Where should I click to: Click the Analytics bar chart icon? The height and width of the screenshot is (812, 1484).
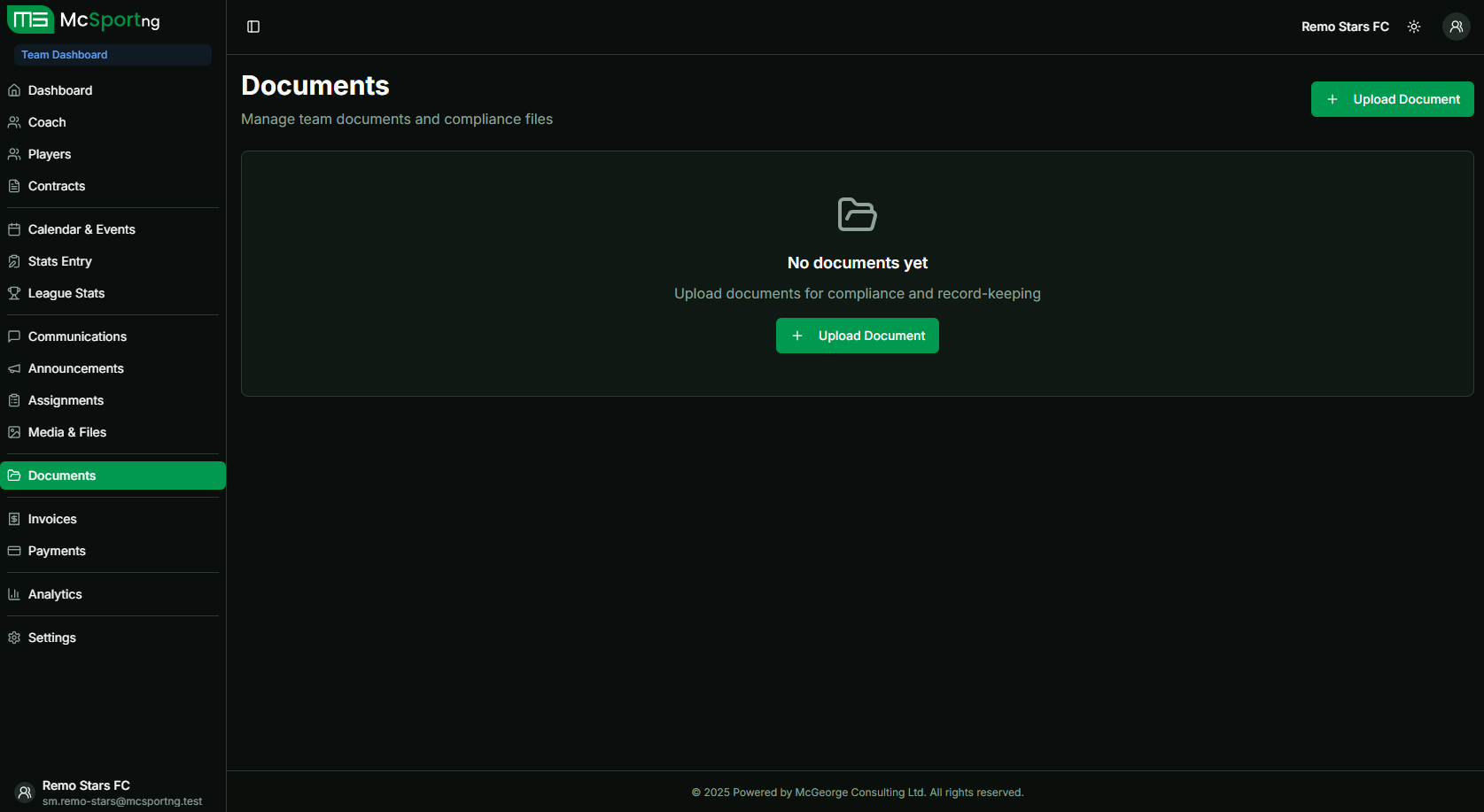pos(14,594)
